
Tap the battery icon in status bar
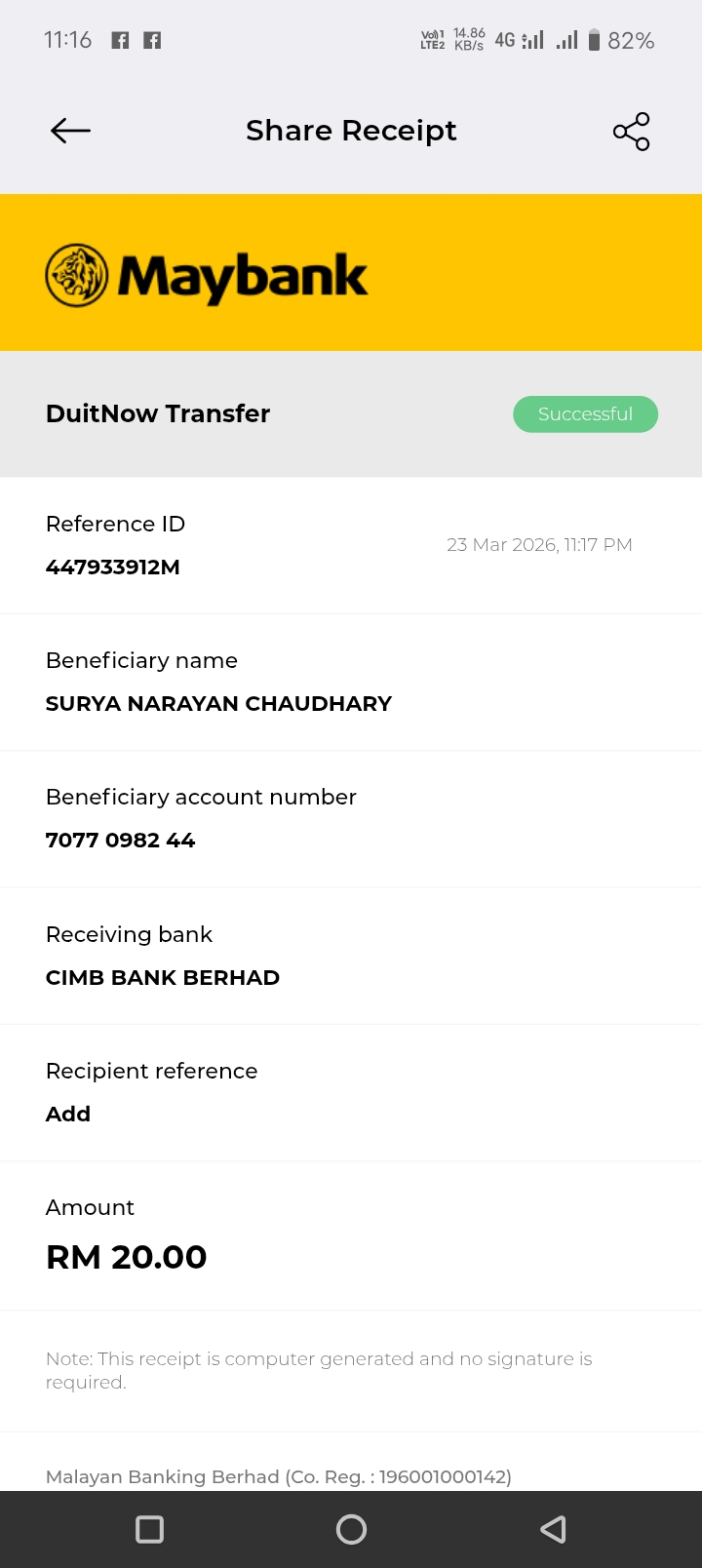point(594,40)
